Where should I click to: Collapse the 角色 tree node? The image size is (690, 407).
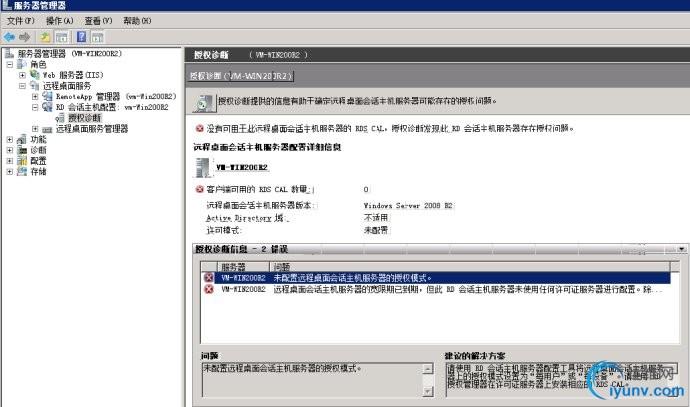point(10,64)
